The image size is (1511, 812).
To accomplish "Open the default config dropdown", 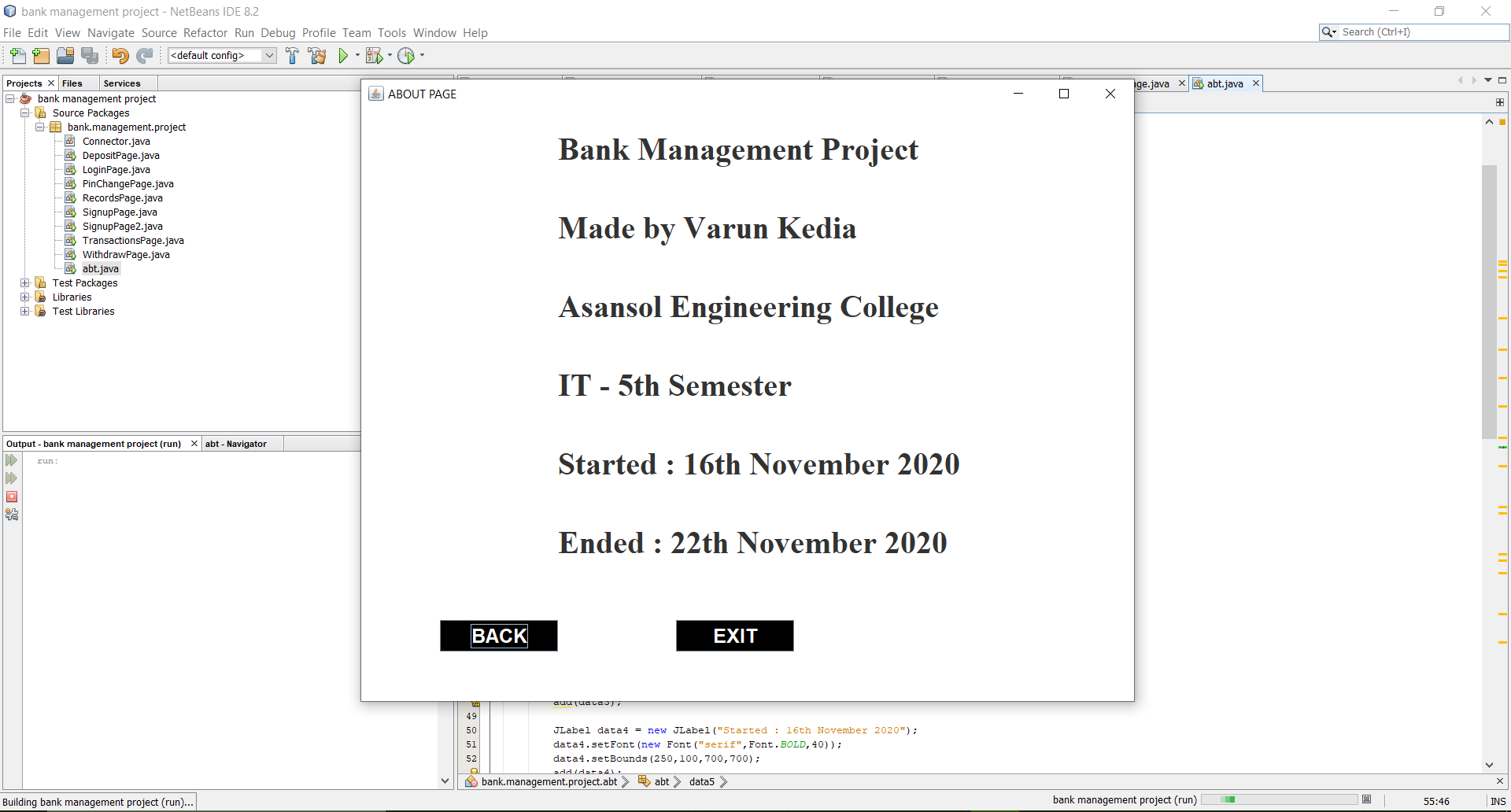I will pyautogui.click(x=270, y=55).
